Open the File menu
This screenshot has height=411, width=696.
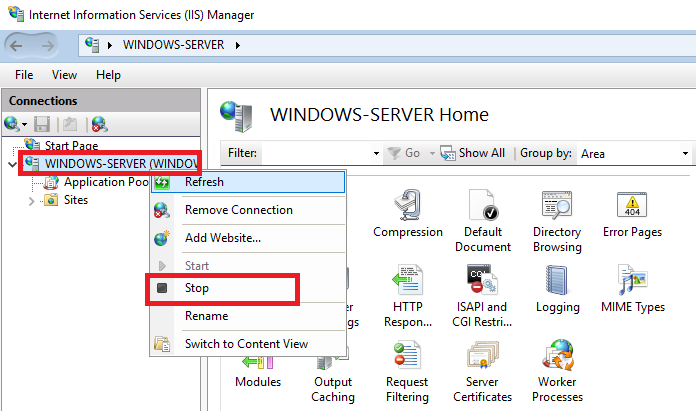(24, 75)
